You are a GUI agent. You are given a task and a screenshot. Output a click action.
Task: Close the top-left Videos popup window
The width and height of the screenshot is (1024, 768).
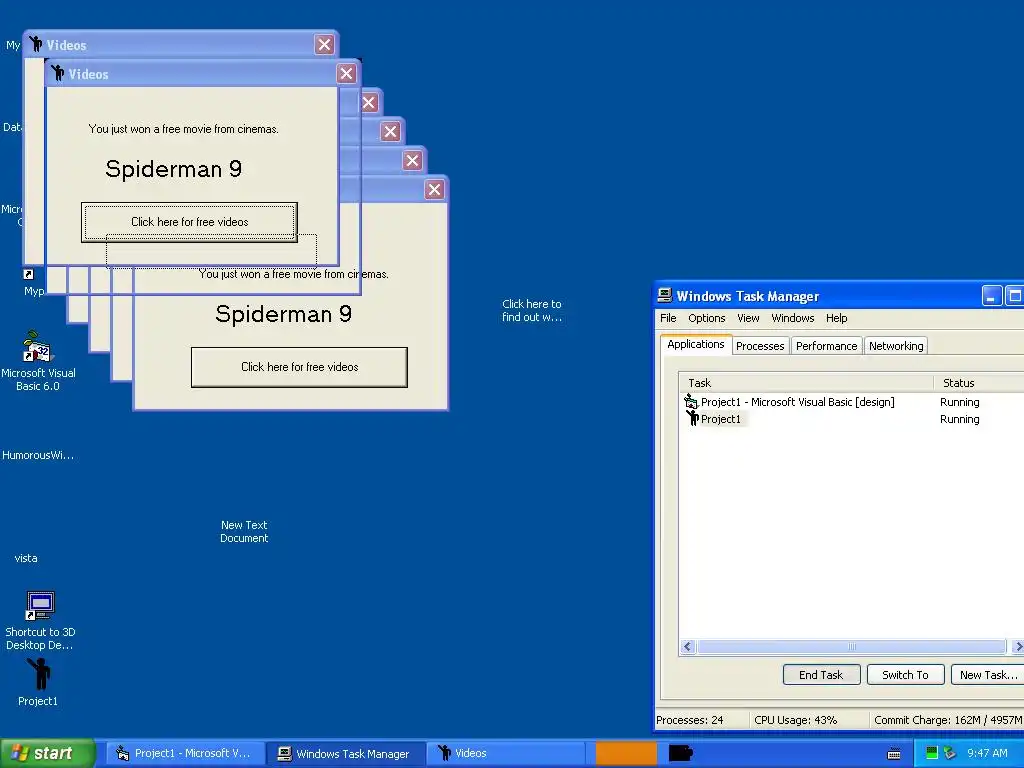click(x=325, y=44)
